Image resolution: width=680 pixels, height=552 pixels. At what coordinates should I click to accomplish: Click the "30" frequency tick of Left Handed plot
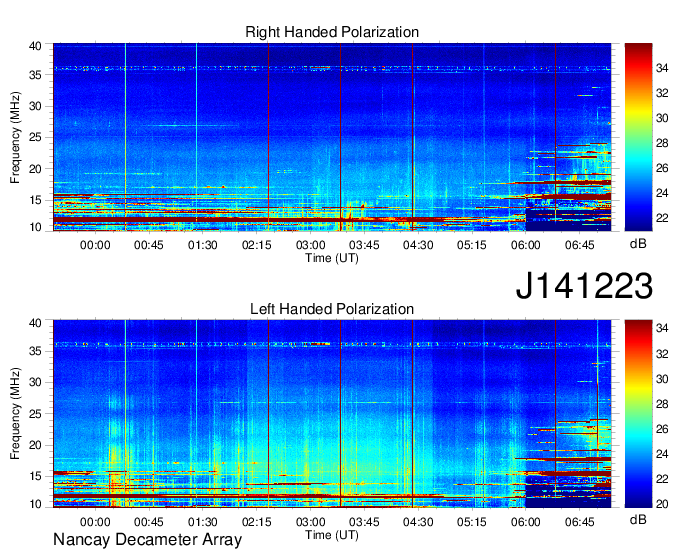click(x=35, y=382)
